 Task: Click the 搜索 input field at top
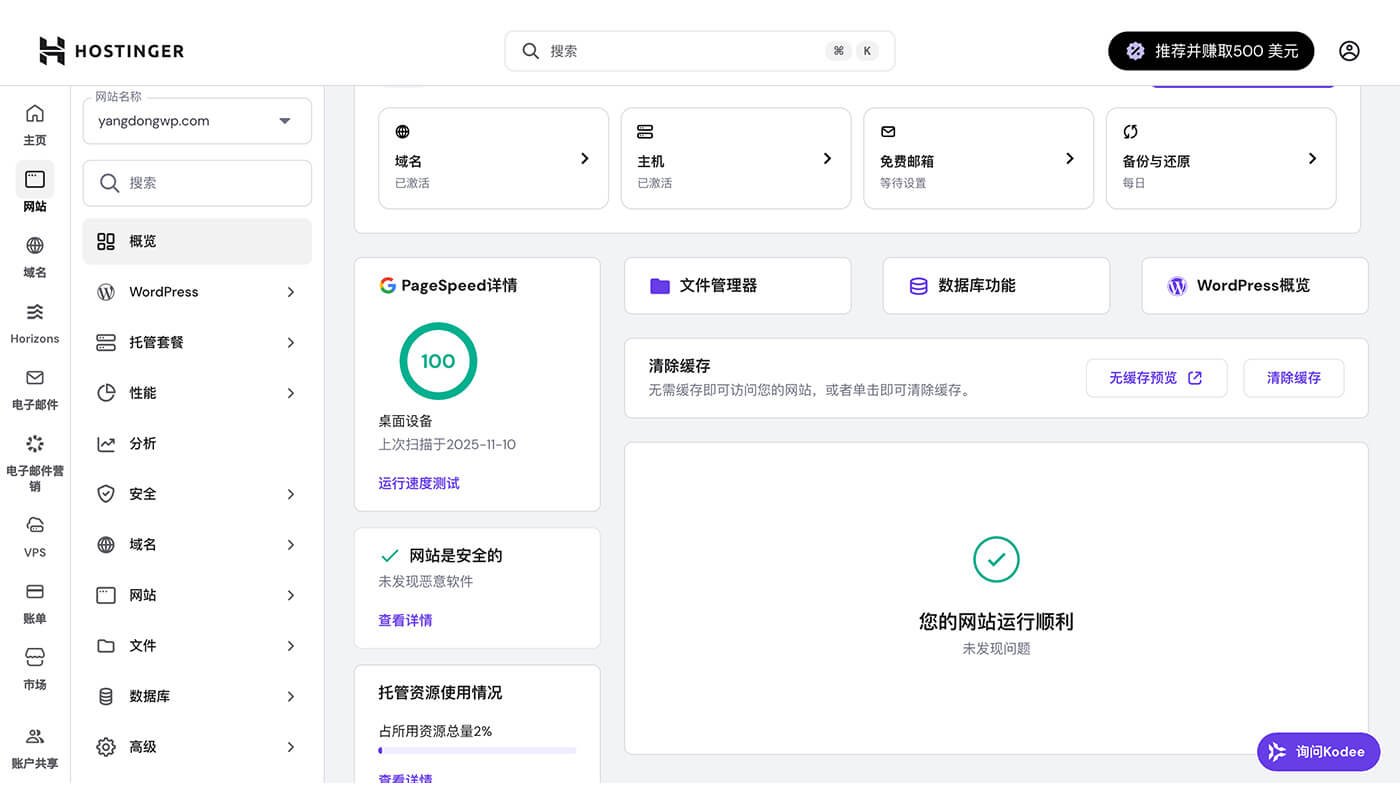coord(699,50)
